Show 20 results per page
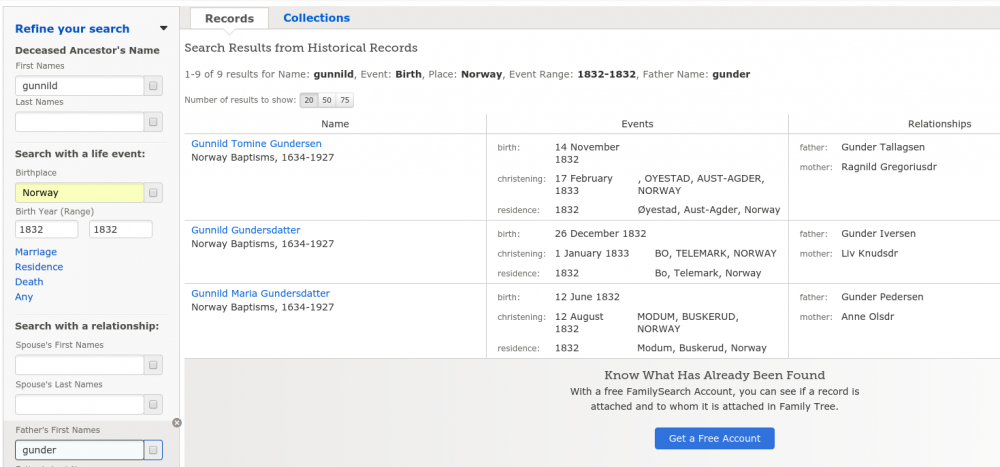The image size is (1000, 467). 309,100
